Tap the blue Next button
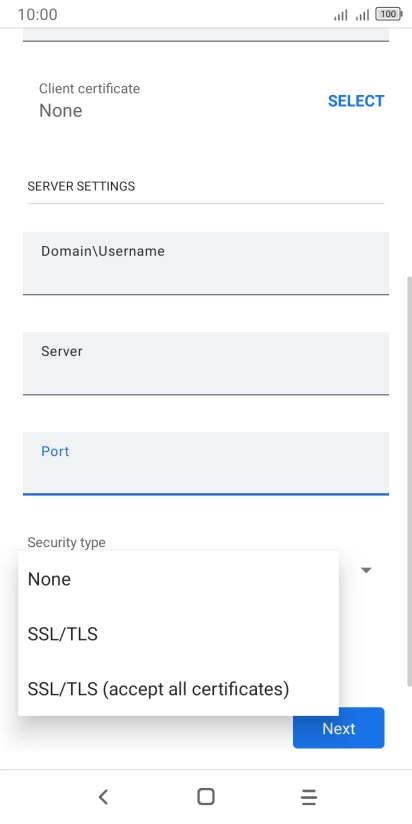 click(x=338, y=728)
